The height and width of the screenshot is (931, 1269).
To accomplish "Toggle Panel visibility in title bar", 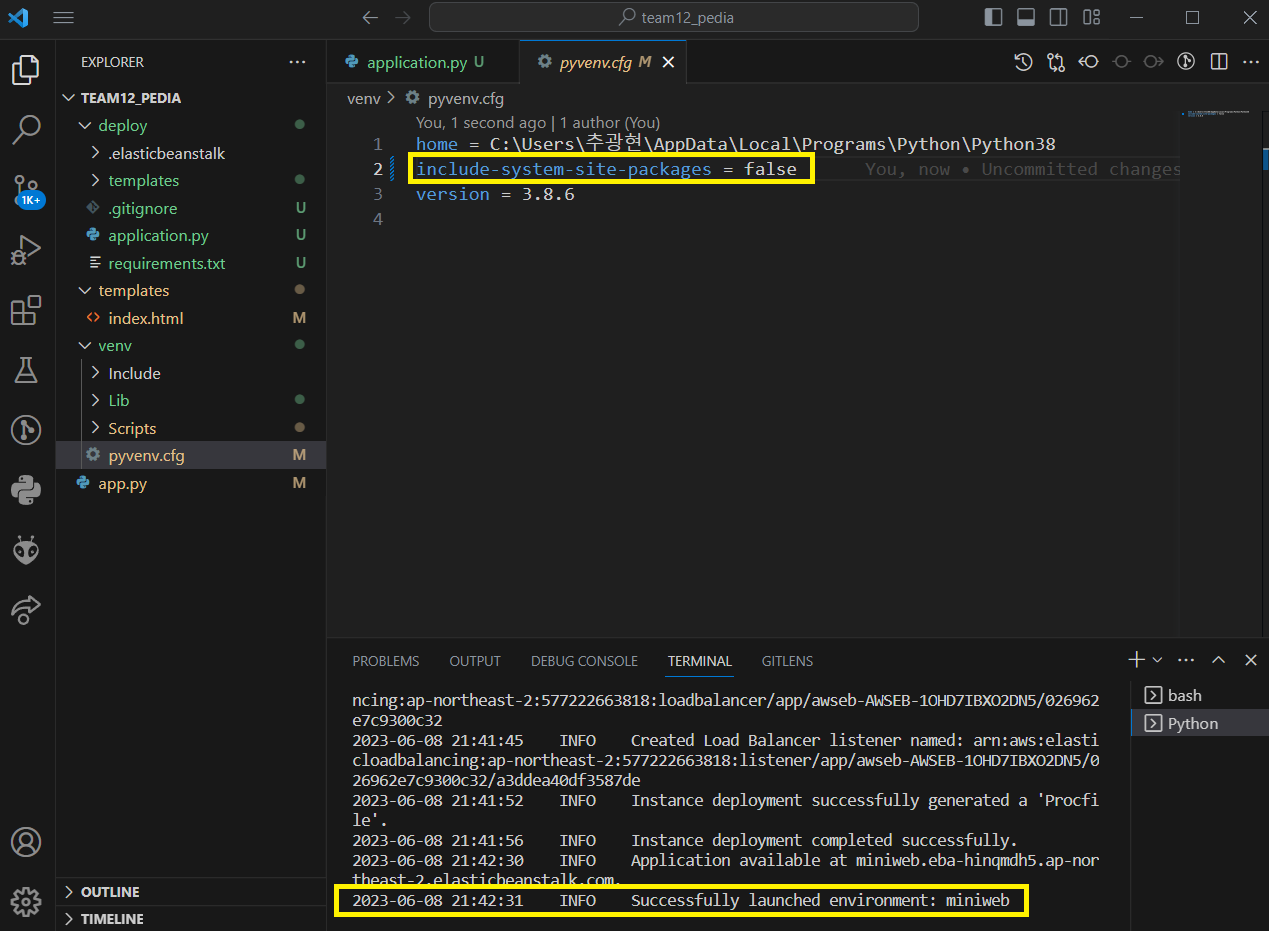I will pos(1025,18).
